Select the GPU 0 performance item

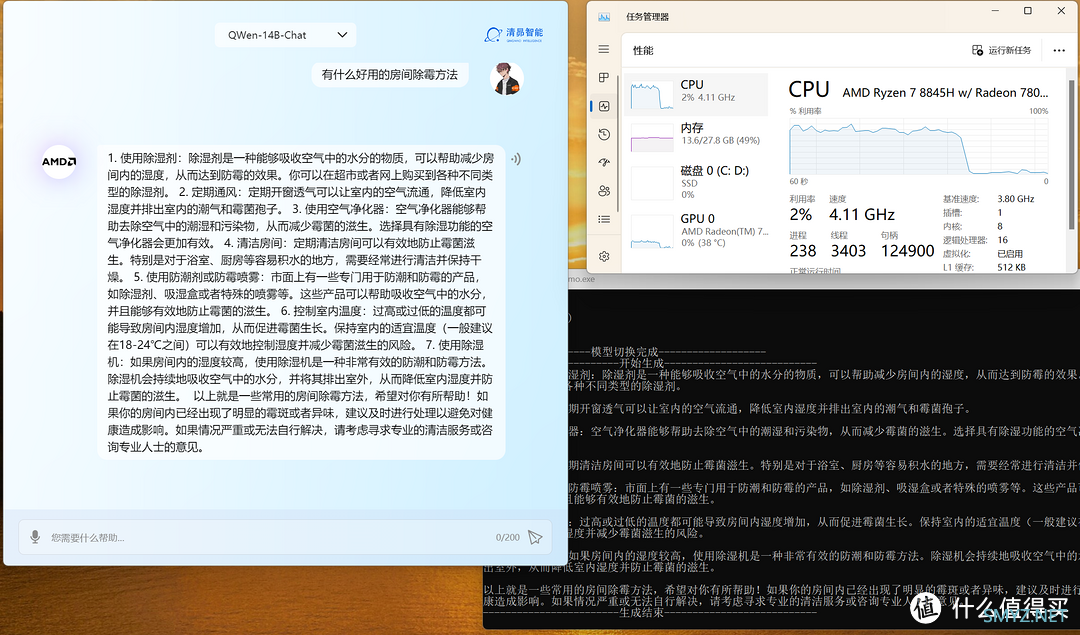click(696, 230)
